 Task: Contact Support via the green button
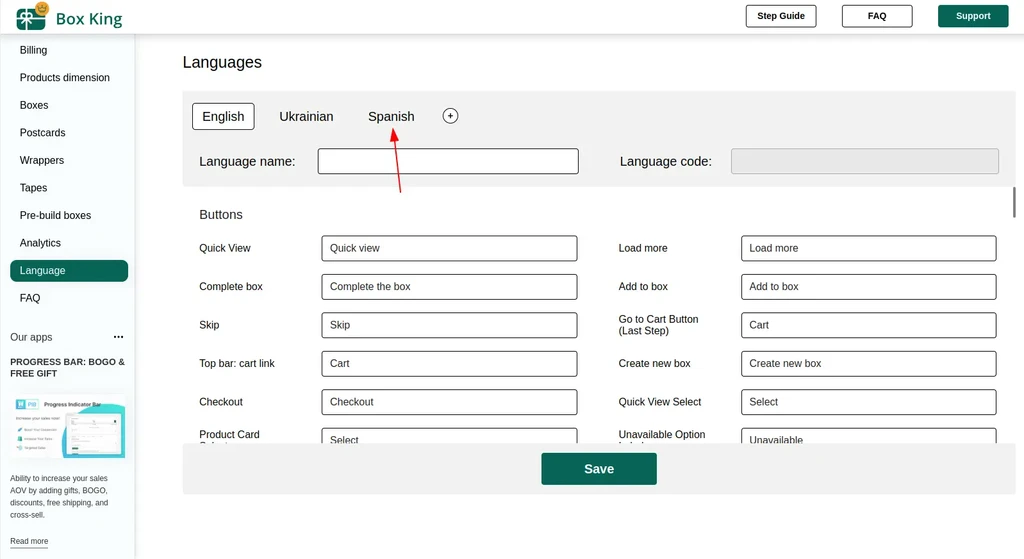coord(973,16)
